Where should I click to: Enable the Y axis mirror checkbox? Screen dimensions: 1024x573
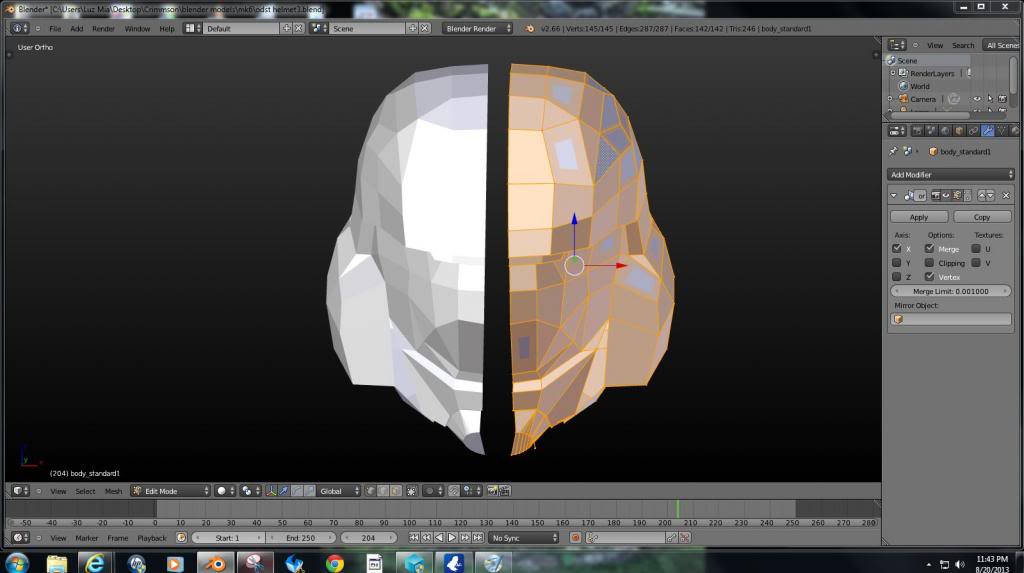point(896,263)
